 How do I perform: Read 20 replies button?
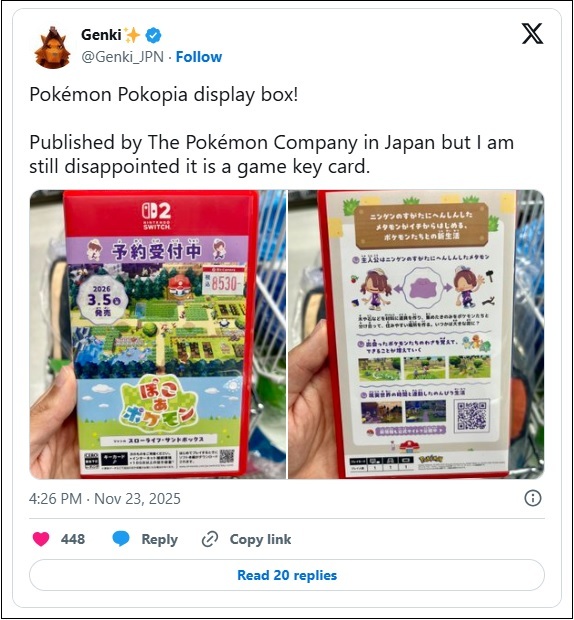[x=287, y=575]
